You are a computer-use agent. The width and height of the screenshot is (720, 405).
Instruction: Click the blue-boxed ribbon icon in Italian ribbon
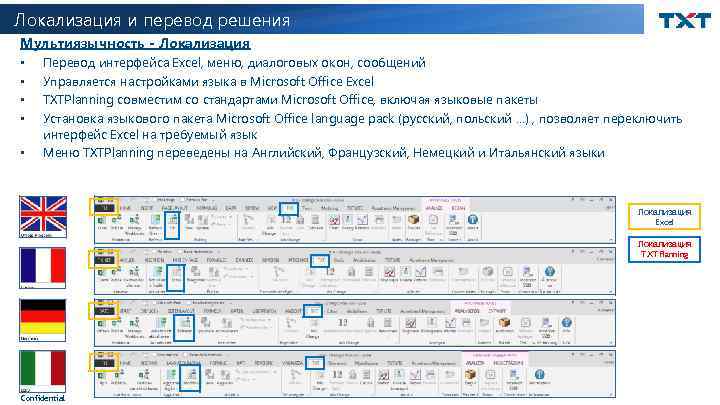[x=190, y=378]
